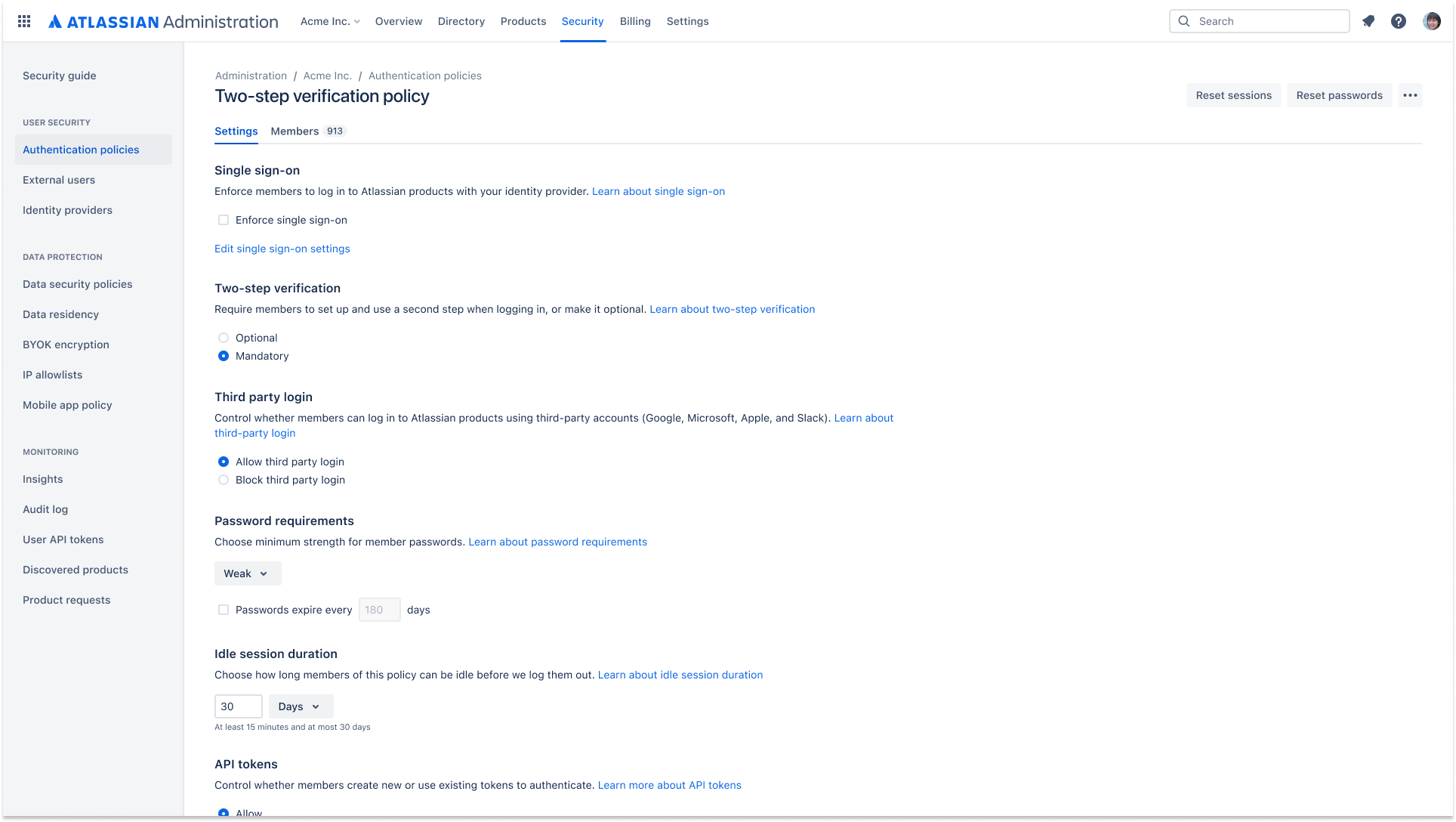
Task: Click the idle session duration input field
Action: [x=237, y=706]
